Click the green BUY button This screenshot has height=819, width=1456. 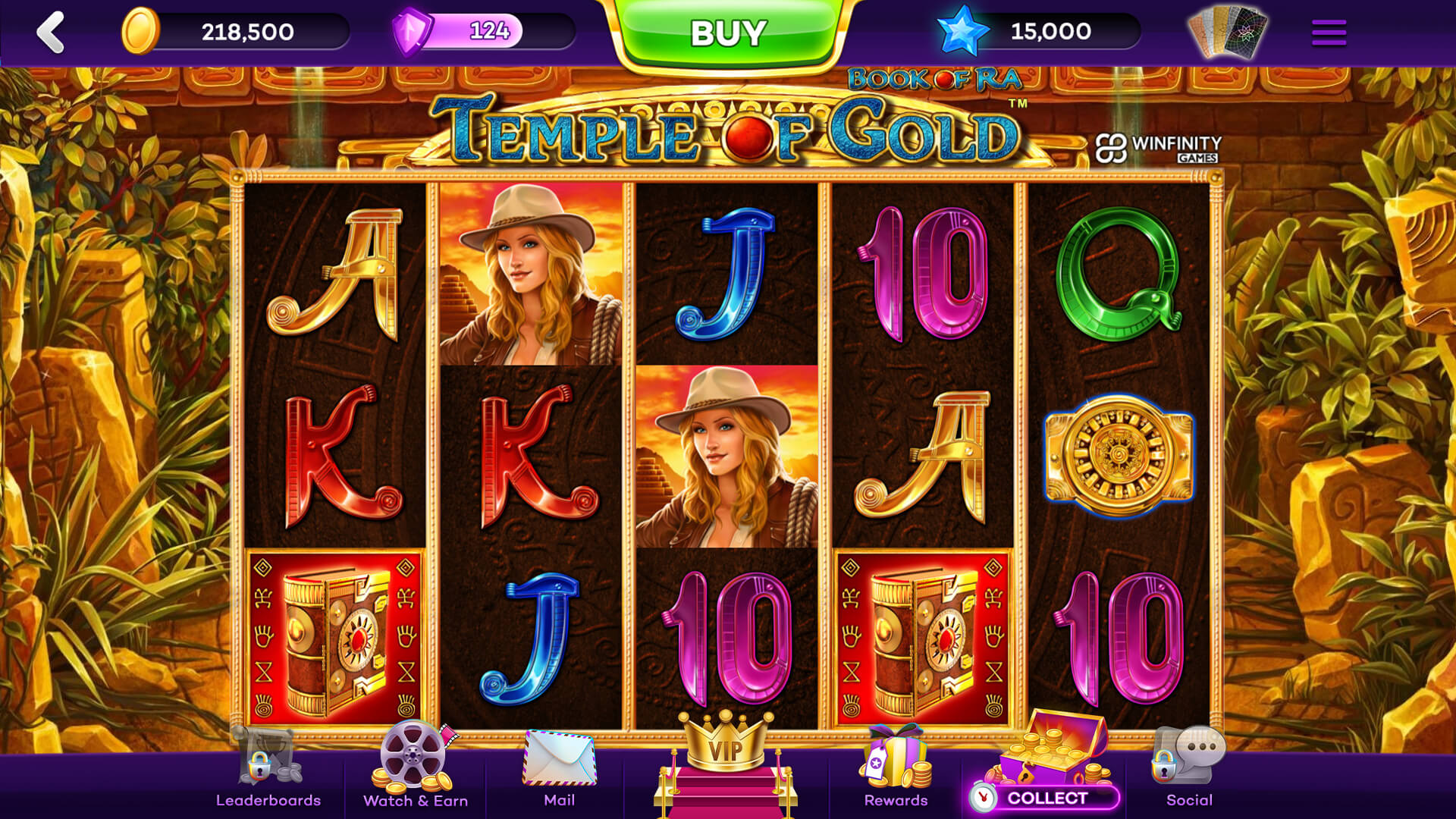728,33
